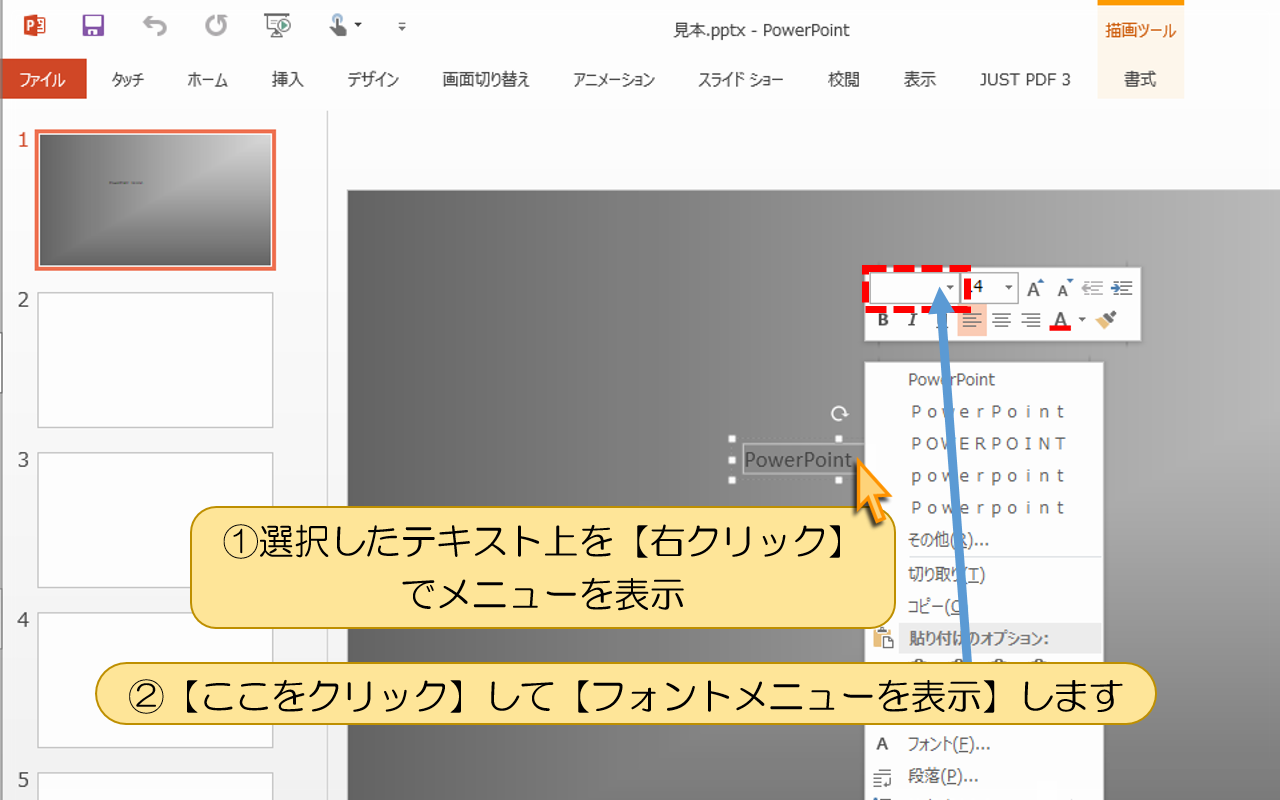Switch to the 表示 tab
The image size is (1280, 800).
coord(919,79)
